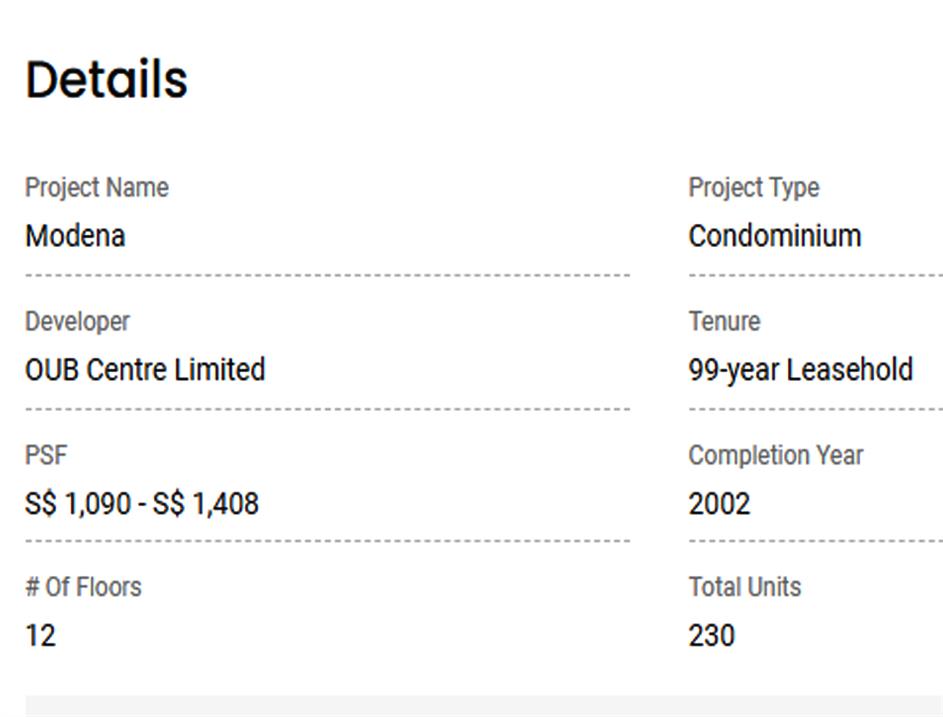Screen dimensions: 943x717
Task: Select the Condominium project type value
Action: [x=774, y=236]
